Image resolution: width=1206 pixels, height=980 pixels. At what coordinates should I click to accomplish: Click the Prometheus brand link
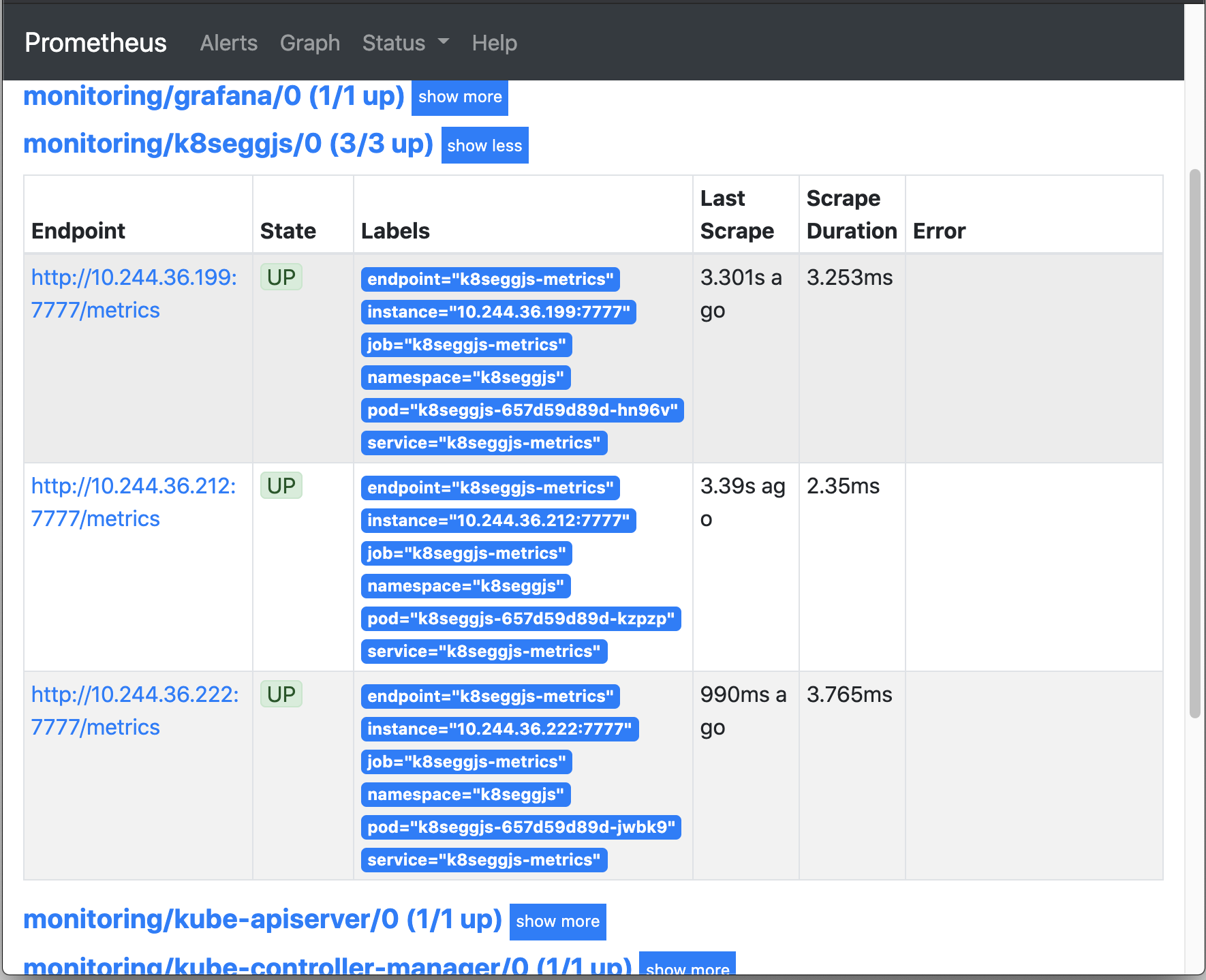coord(95,43)
